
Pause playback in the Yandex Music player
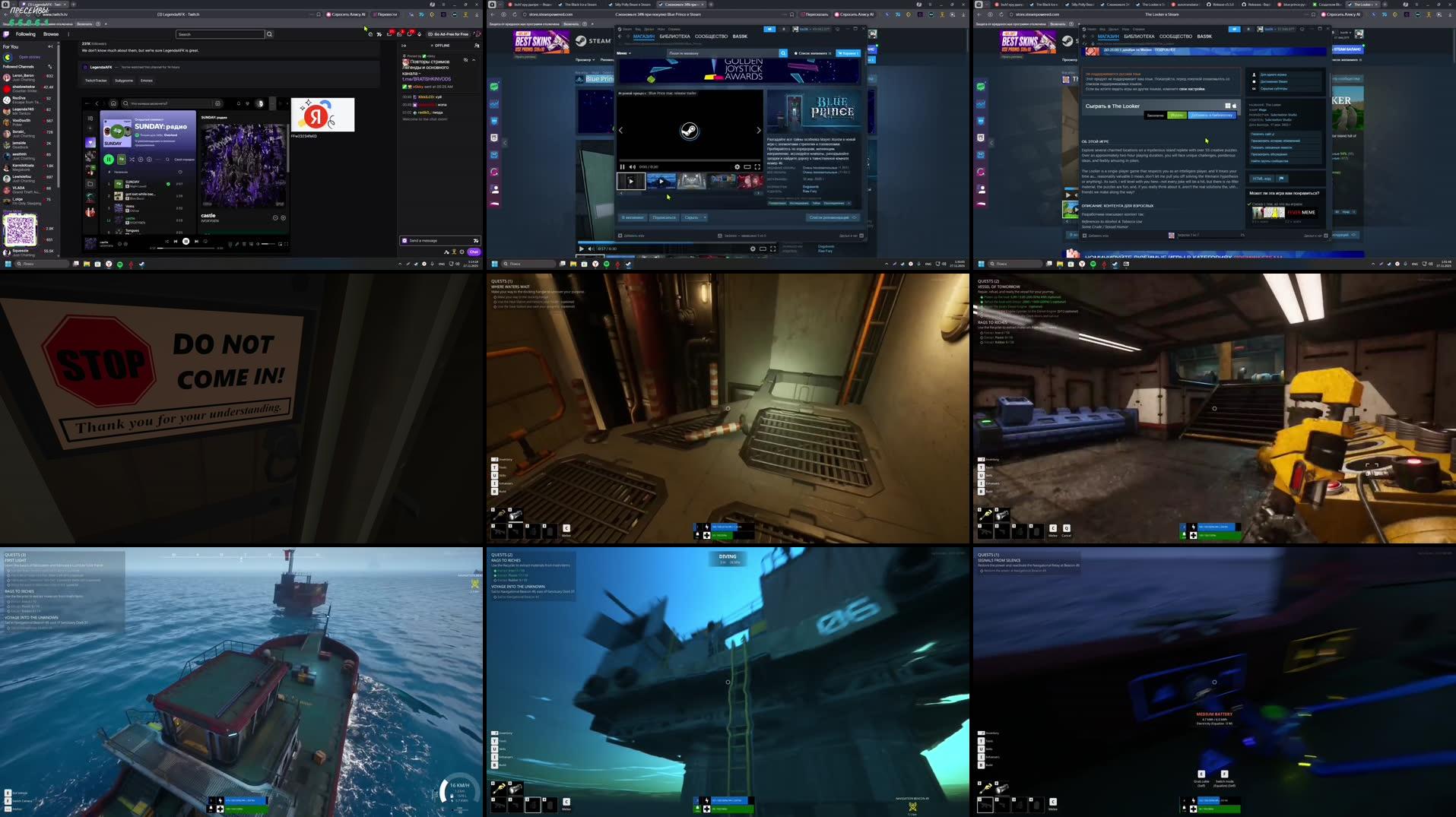(109, 160)
